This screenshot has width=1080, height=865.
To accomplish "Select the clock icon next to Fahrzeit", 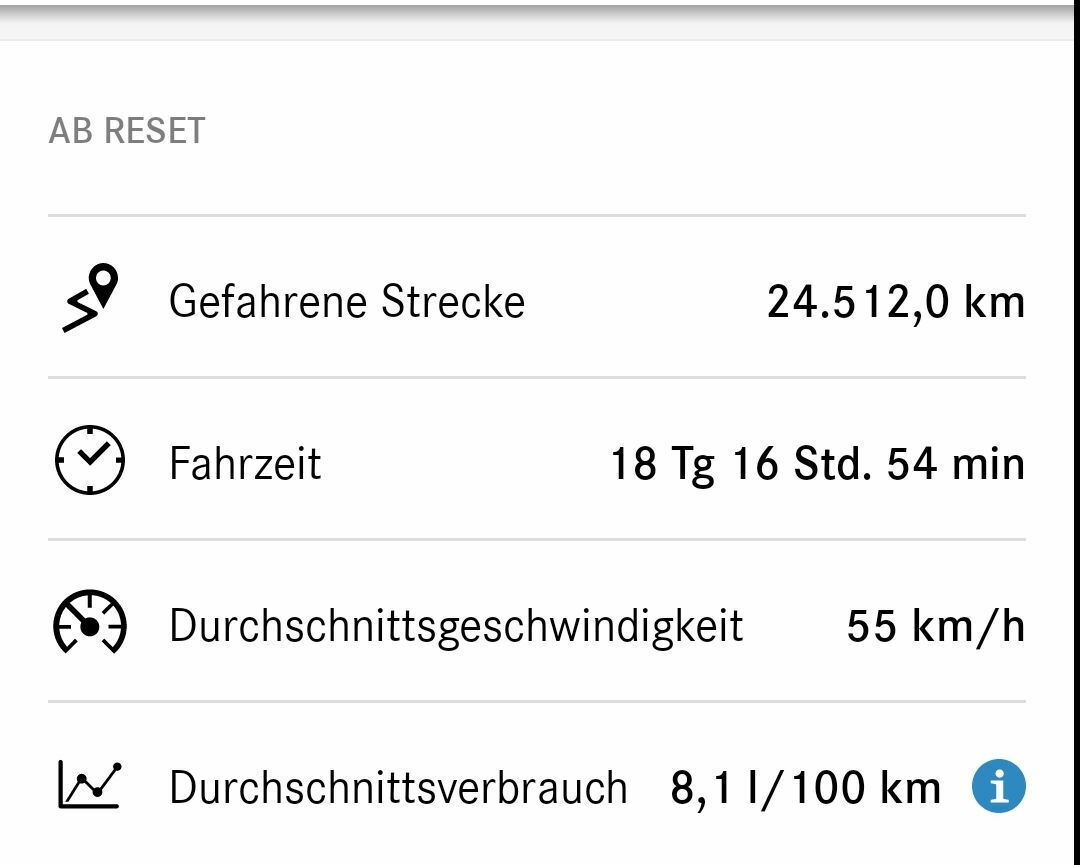I will [x=88, y=461].
